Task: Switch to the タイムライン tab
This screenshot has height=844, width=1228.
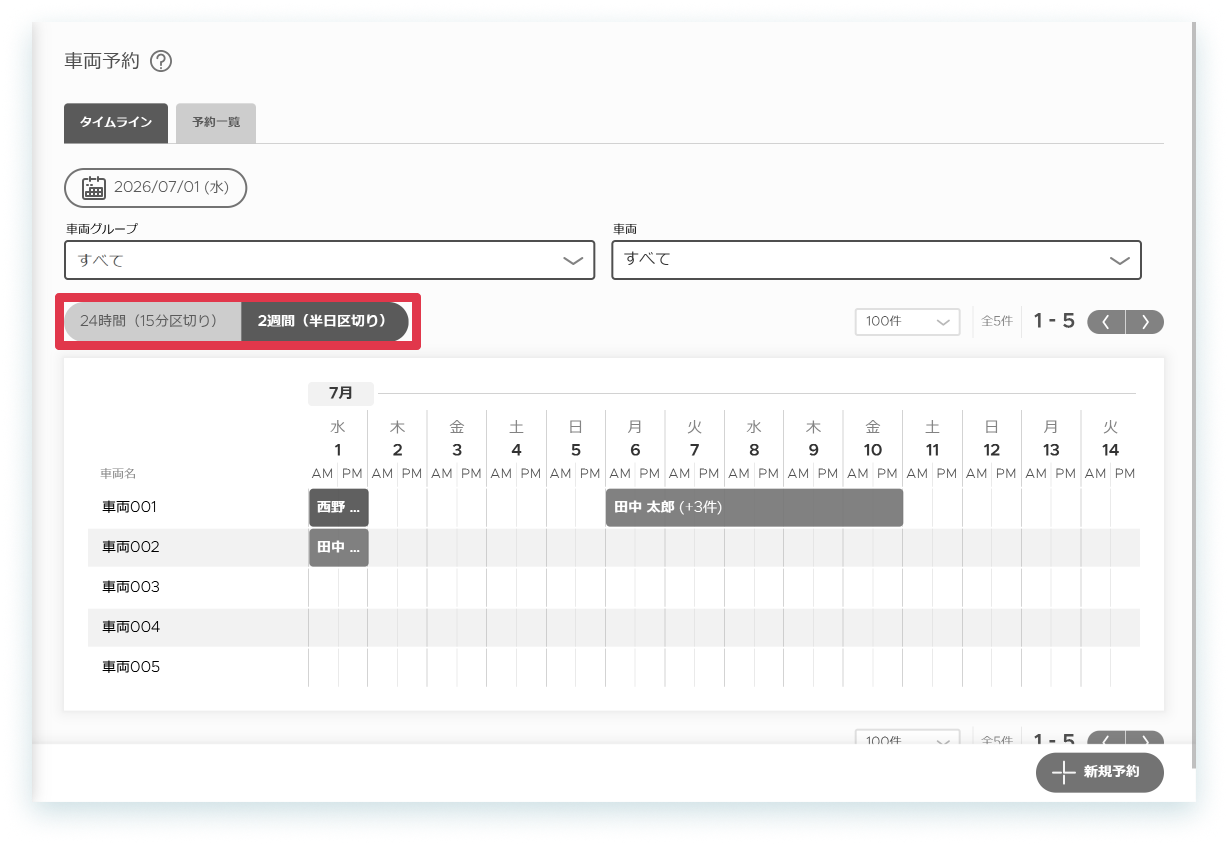Action: pos(116,123)
